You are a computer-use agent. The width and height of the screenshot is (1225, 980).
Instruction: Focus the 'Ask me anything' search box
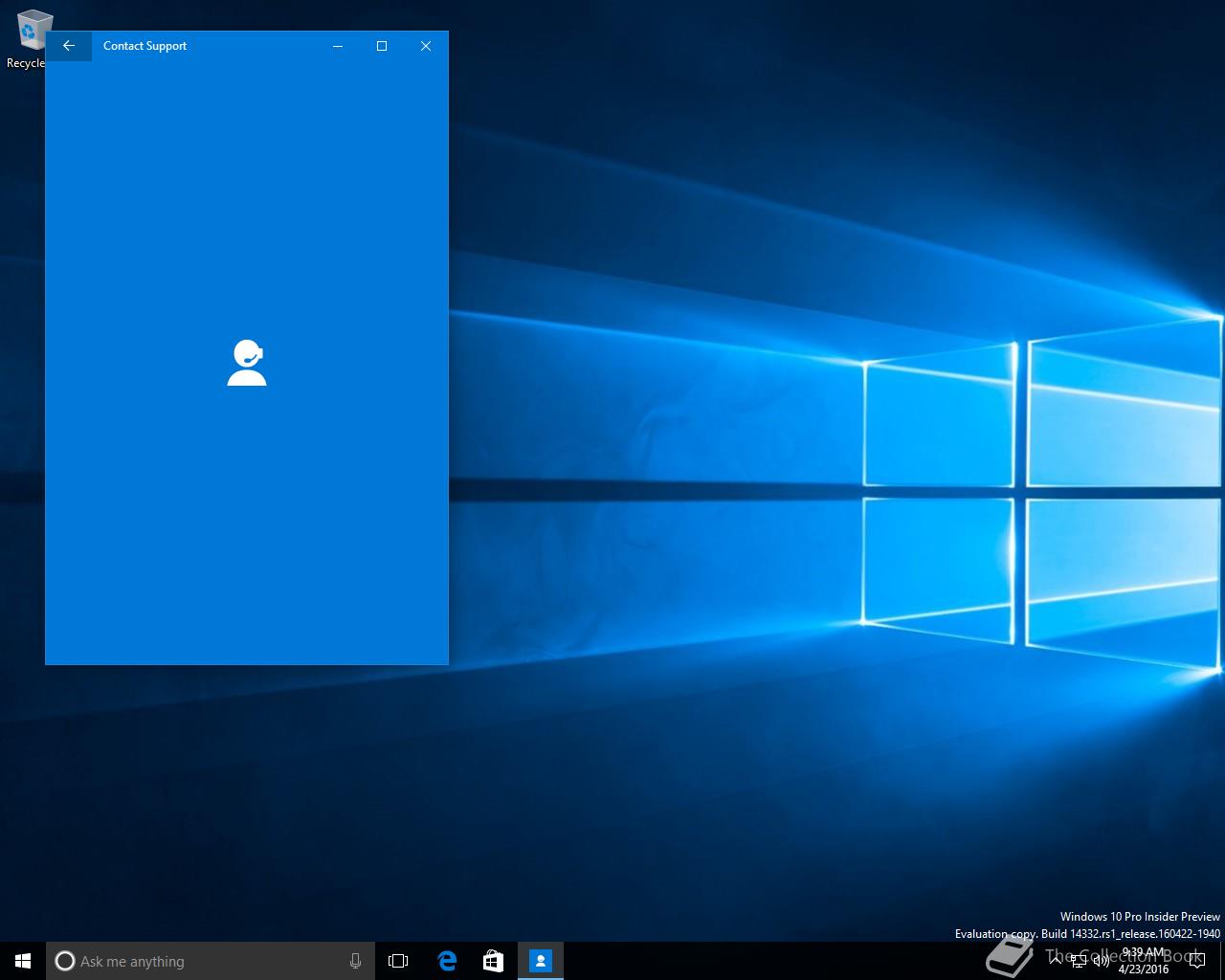tap(211, 961)
